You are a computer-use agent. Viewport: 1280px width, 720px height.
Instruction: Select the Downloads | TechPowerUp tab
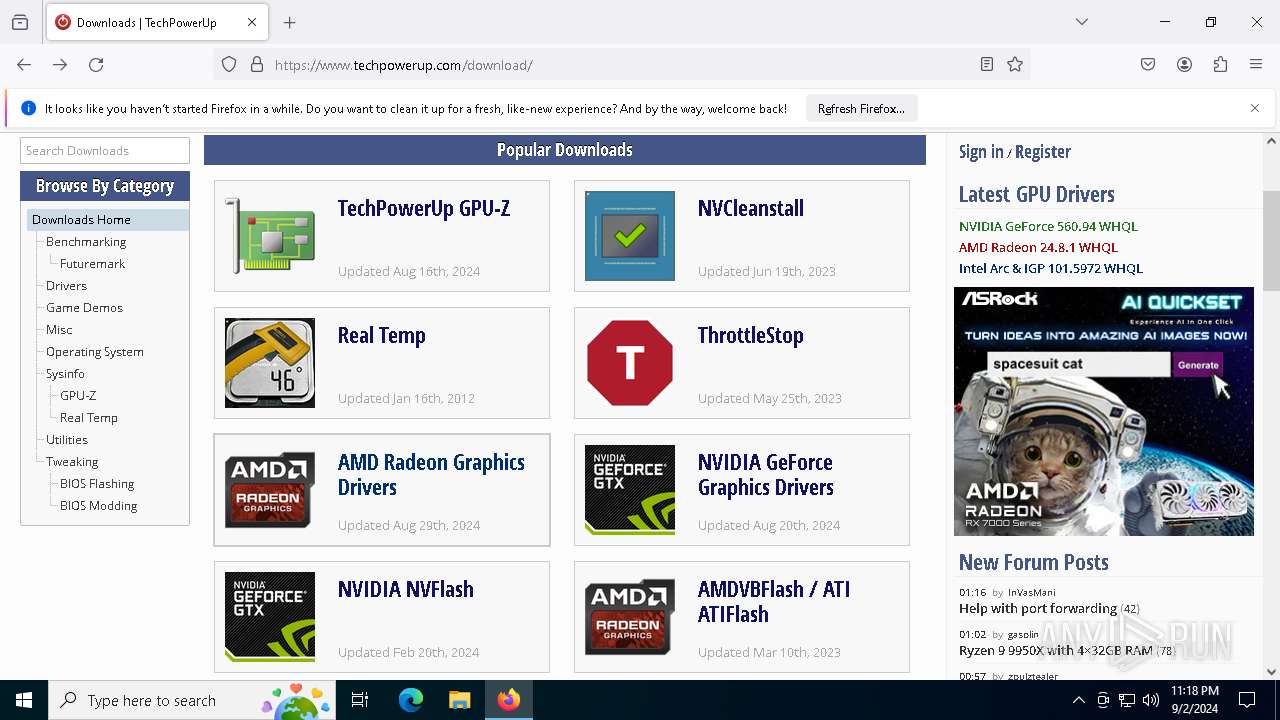(x=157, y=22)
